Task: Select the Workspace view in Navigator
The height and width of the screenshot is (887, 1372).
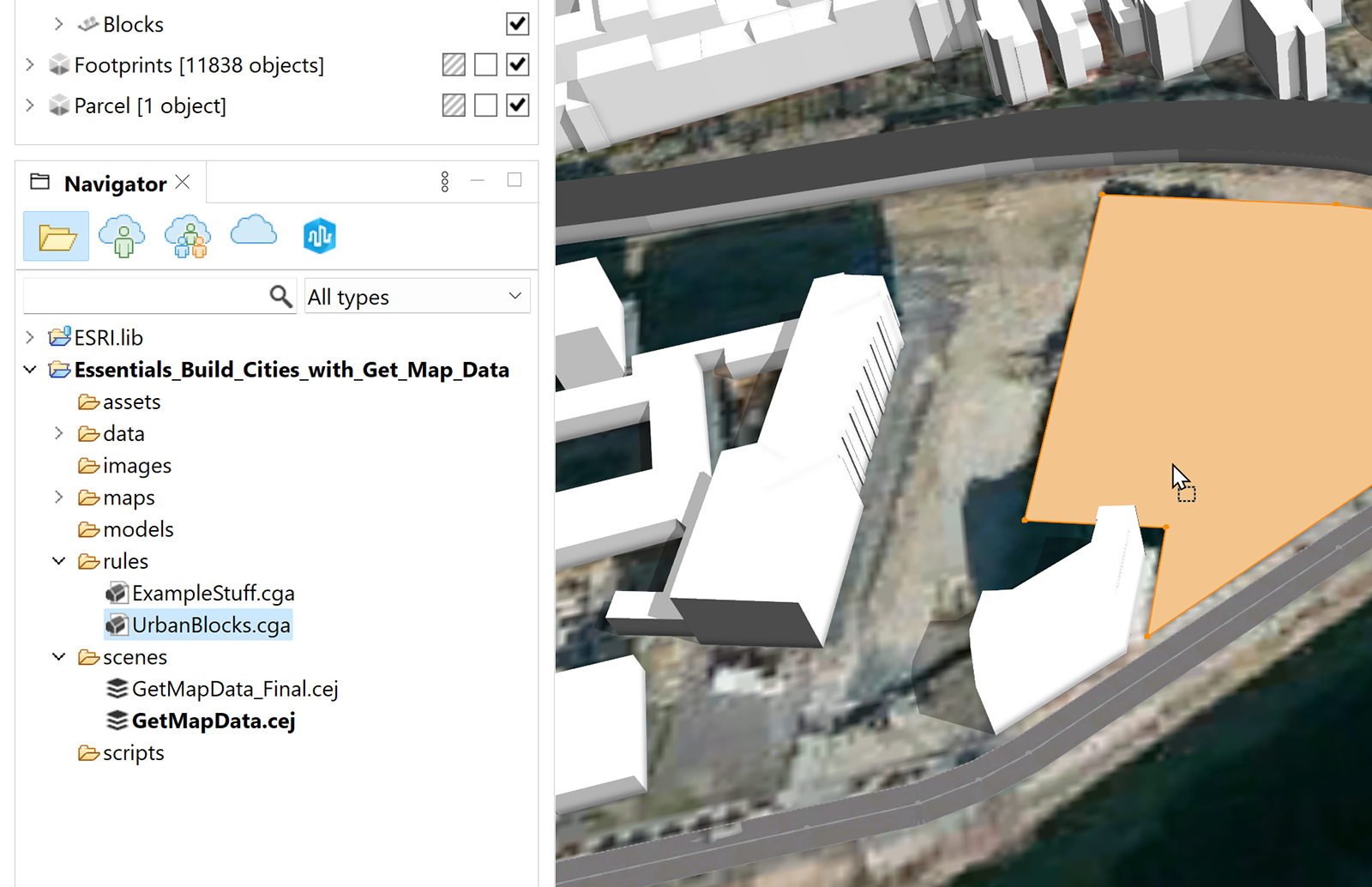Action: (x=55, y=235)
